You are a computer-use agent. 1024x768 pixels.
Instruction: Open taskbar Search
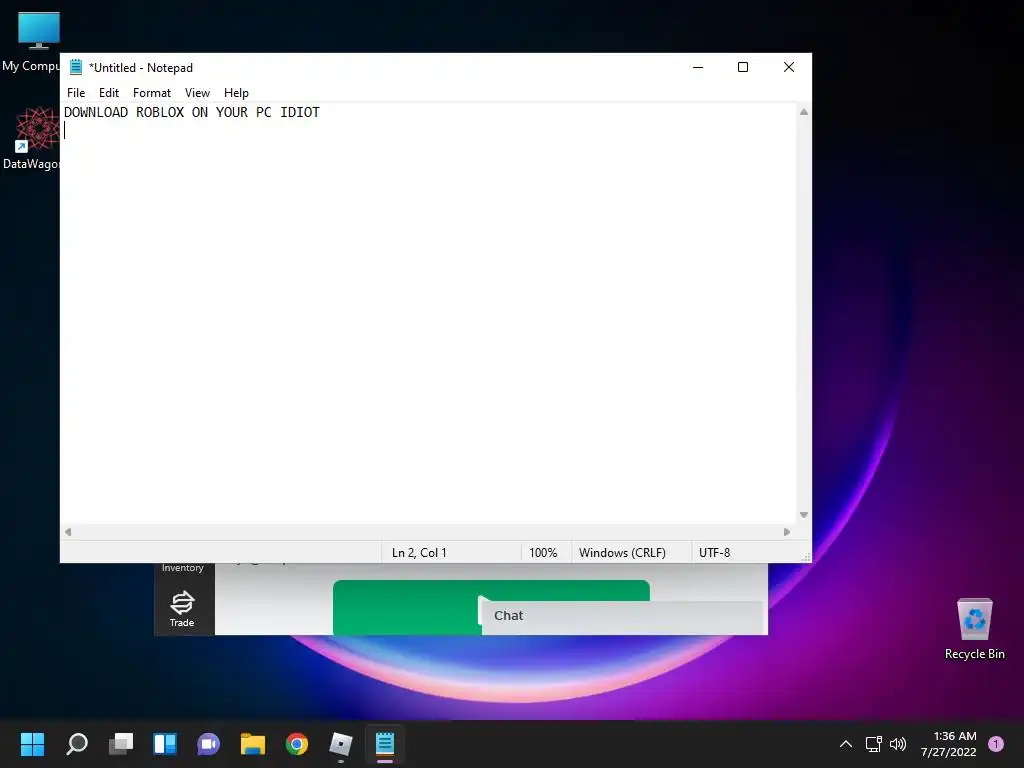click(77, 744)
